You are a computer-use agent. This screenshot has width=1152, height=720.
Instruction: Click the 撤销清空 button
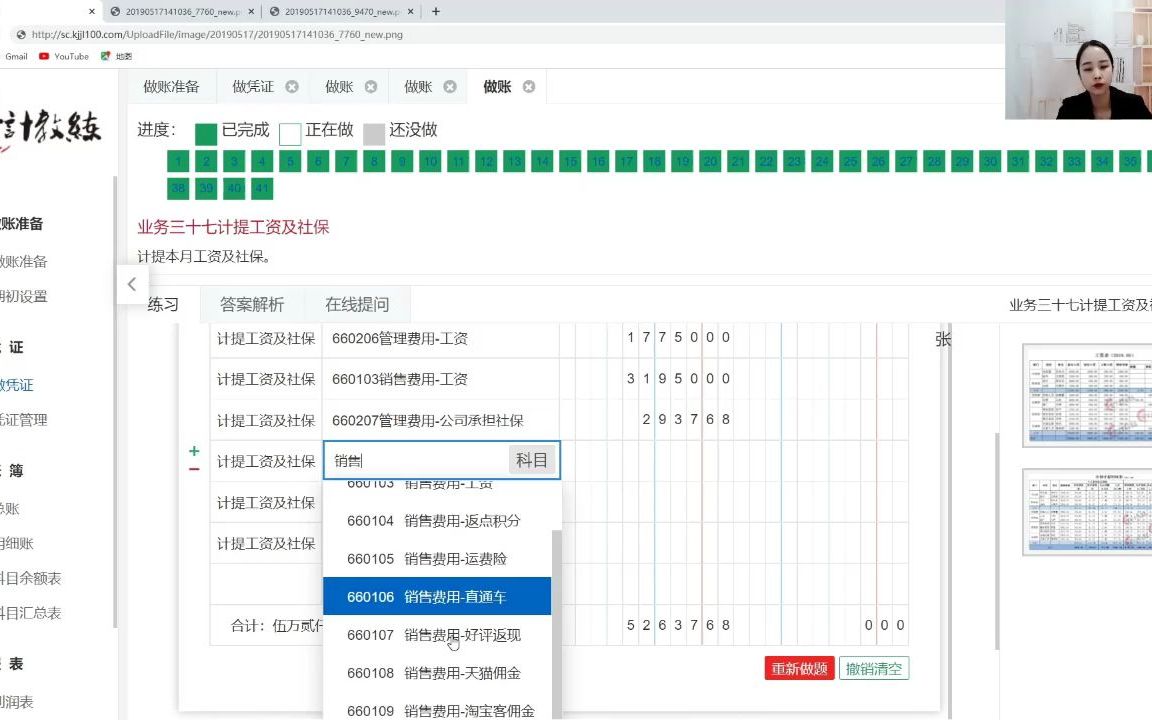[x=872, y=668]
